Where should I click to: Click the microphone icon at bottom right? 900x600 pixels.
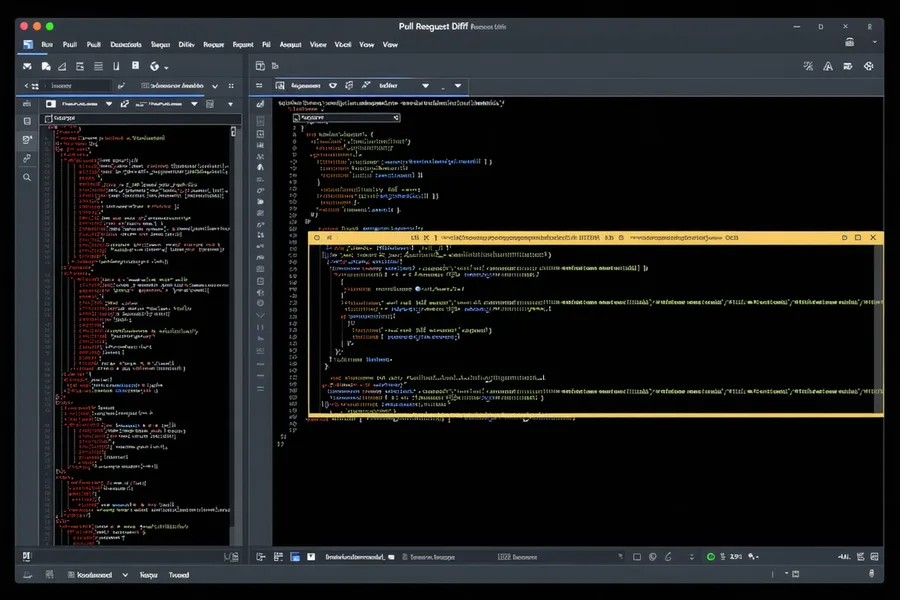(x=871, y=574)
